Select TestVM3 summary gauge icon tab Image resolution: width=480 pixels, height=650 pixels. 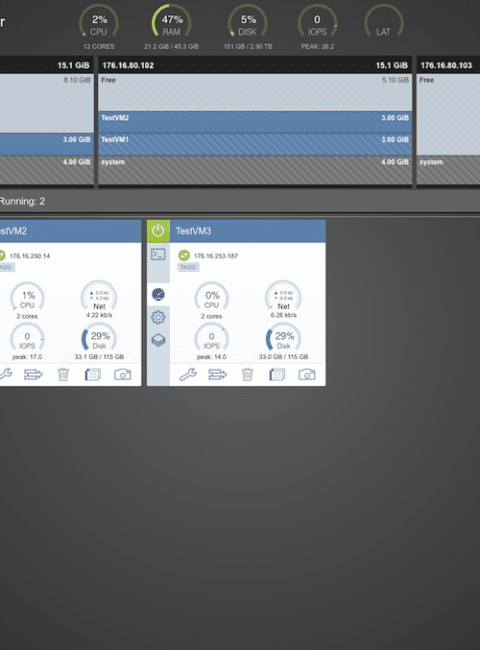click(158, 294)
